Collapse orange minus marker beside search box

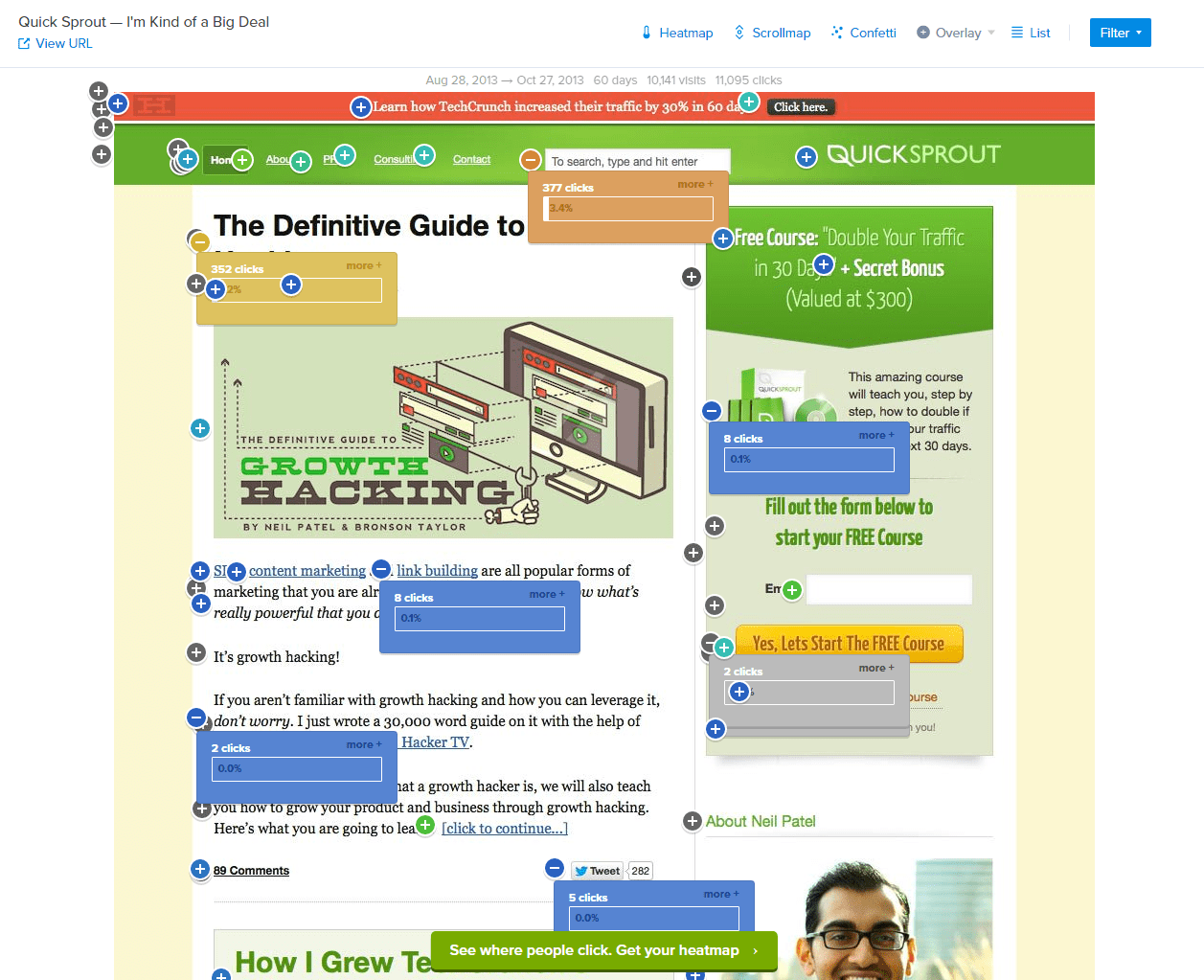(531, 160)
